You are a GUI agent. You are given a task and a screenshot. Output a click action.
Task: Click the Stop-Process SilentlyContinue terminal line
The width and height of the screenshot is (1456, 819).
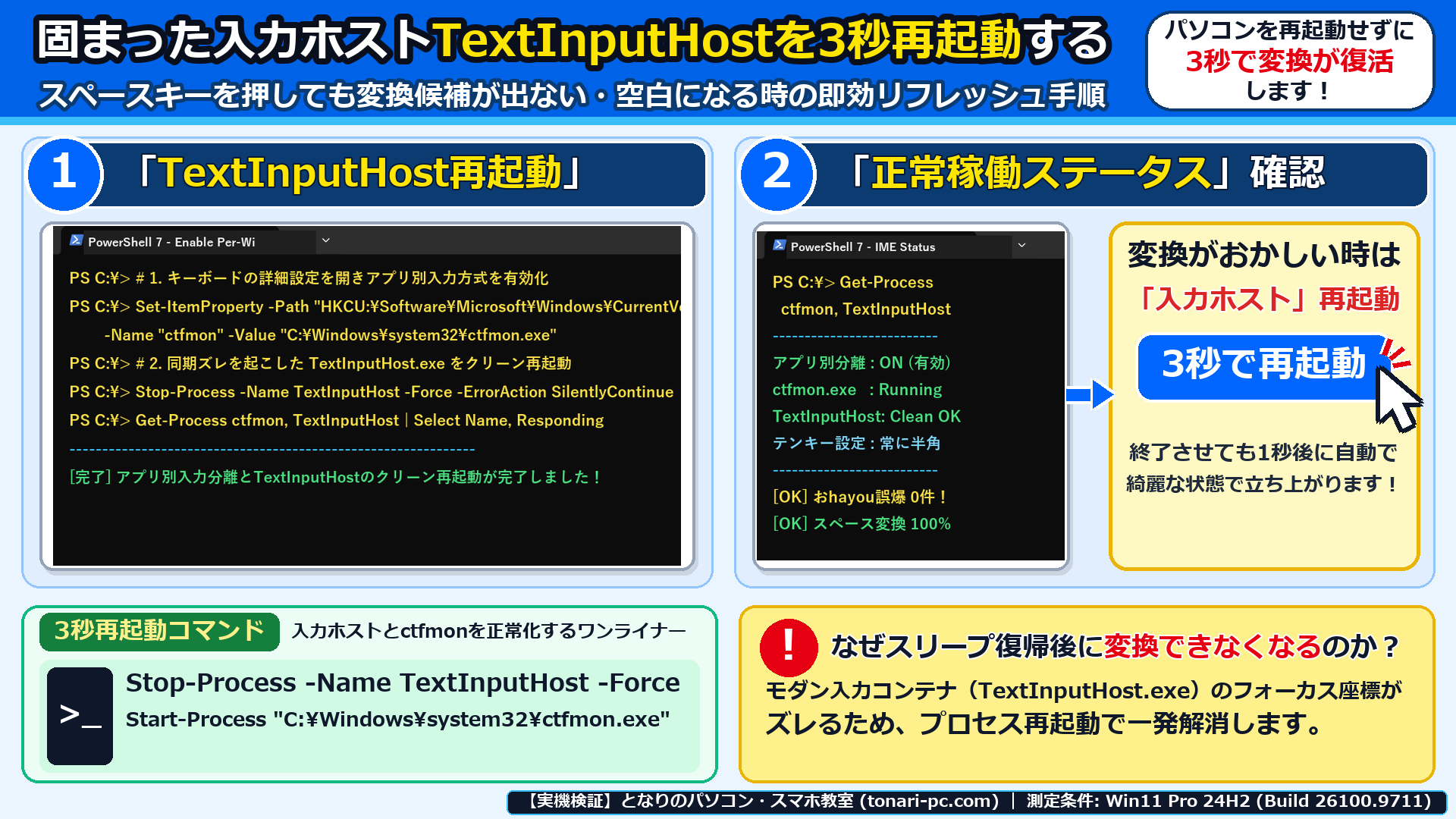click(372, 392)
